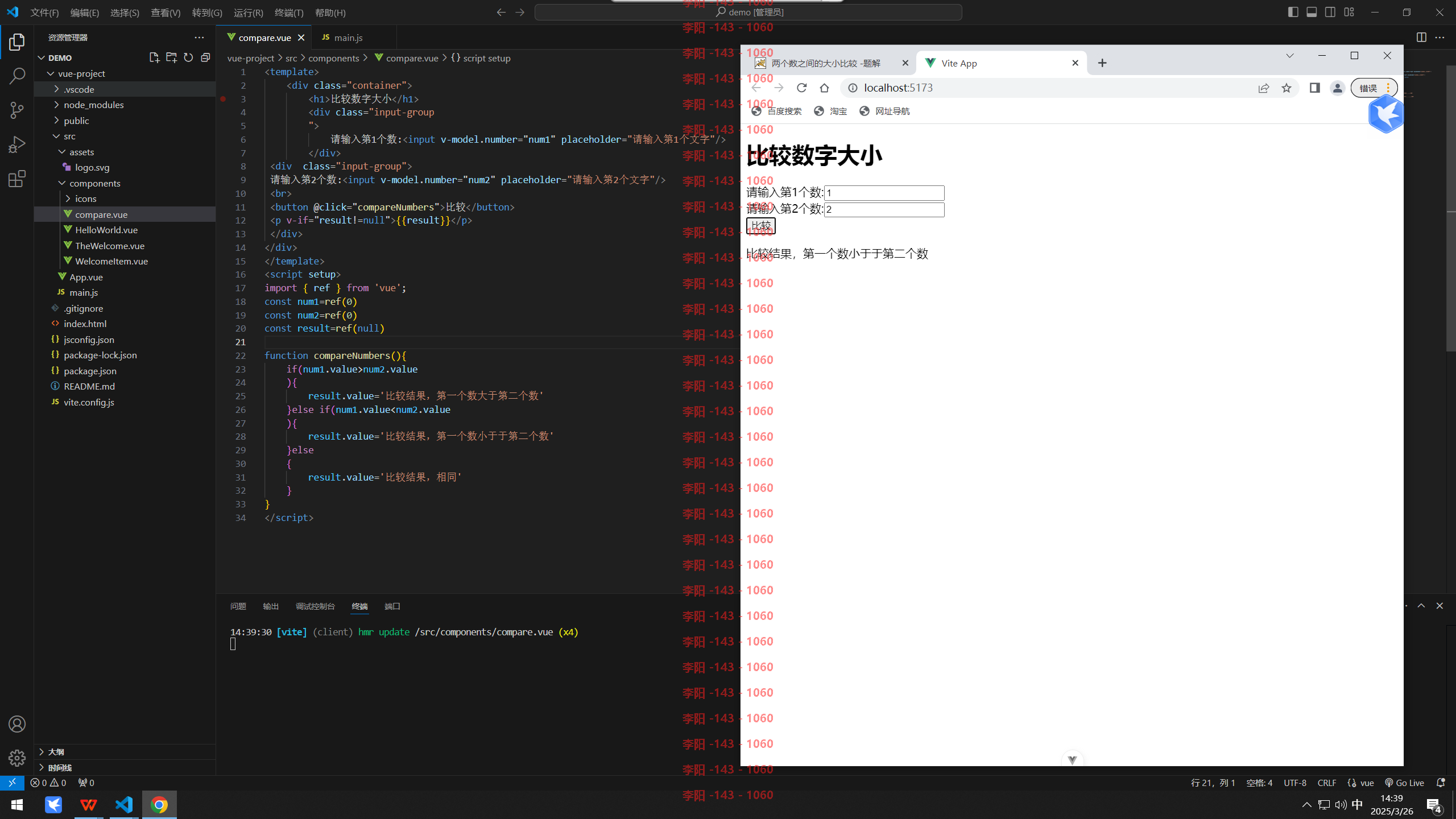1456x819 pixels.
Task: Open remote window indicator in status bar
Action: pyautogui.click(x=12, y=783)
